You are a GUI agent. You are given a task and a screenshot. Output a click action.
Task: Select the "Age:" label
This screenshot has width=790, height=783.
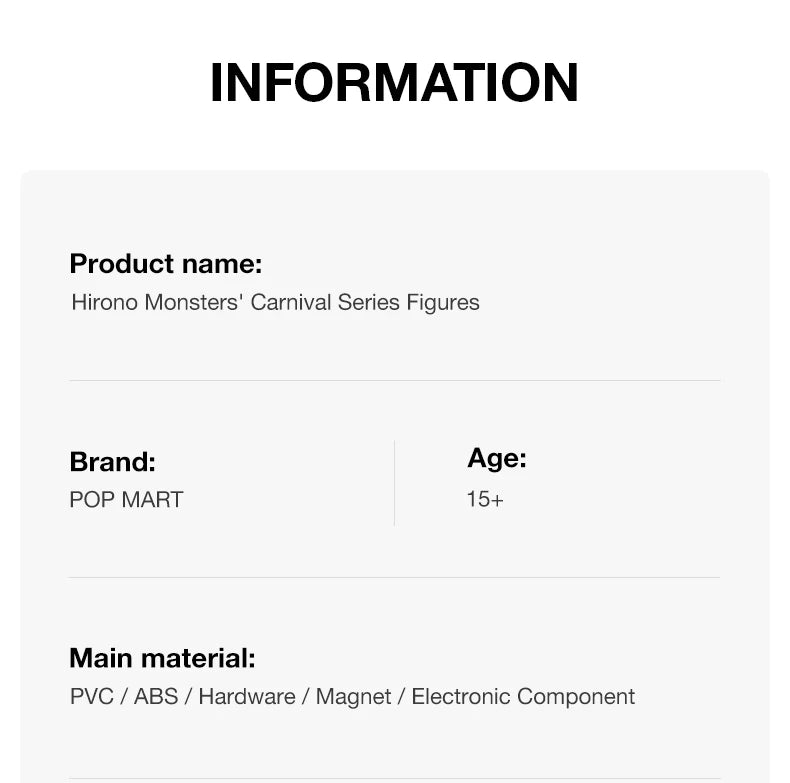[497, 458]
